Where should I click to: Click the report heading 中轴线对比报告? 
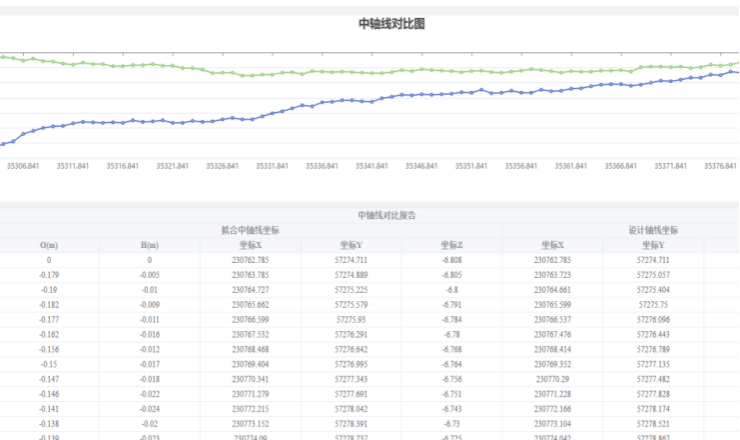pyautogui.click(x=387, y=215)
